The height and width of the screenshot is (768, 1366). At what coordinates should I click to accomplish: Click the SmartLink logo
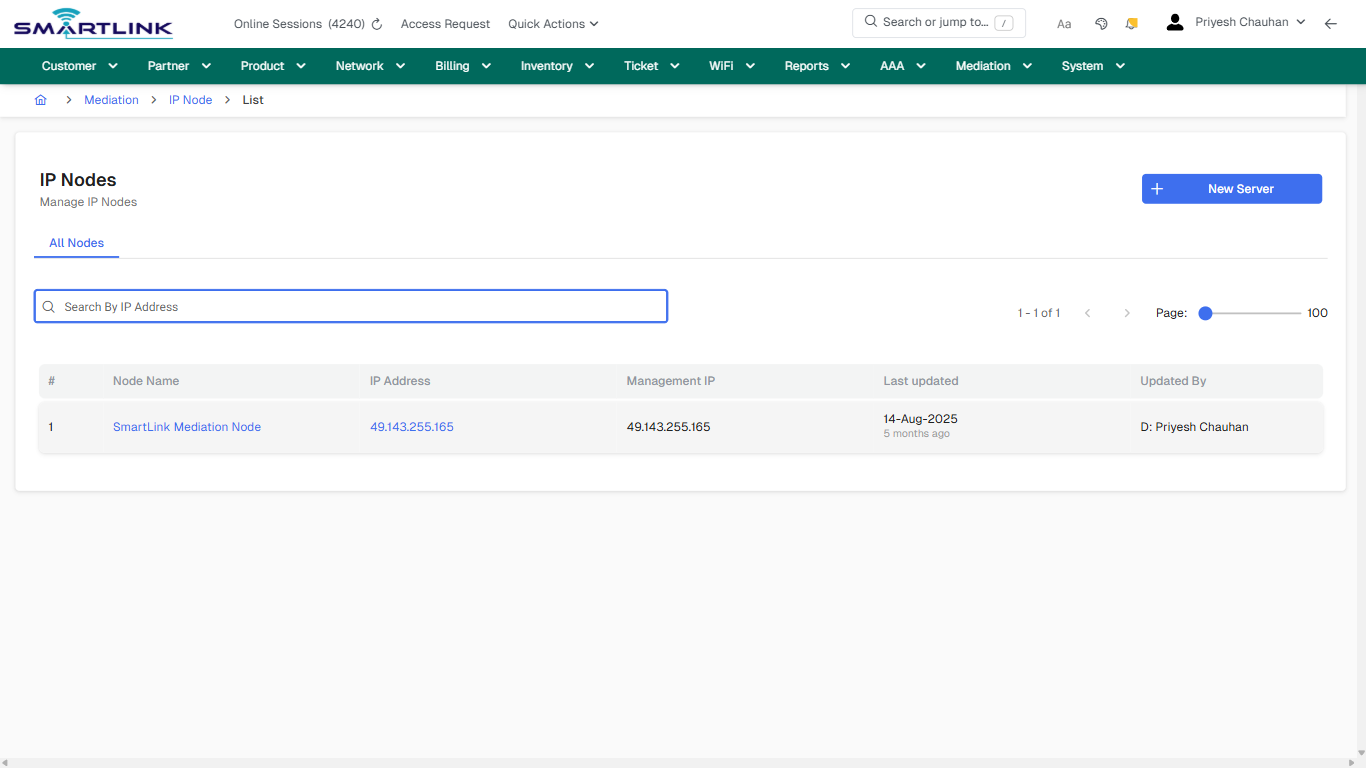(92, 22)
